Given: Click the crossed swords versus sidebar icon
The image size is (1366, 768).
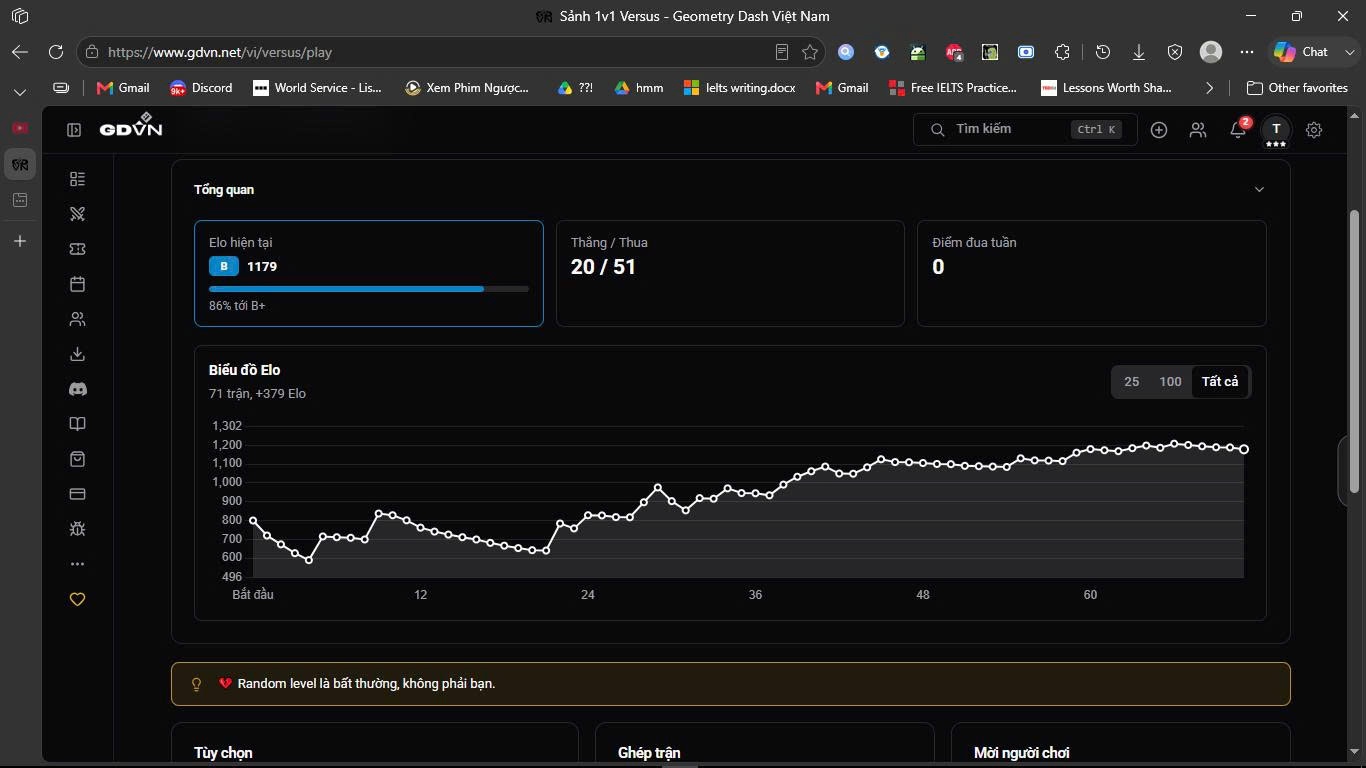Looking at the screenshot, I should [x=77, y=214].
